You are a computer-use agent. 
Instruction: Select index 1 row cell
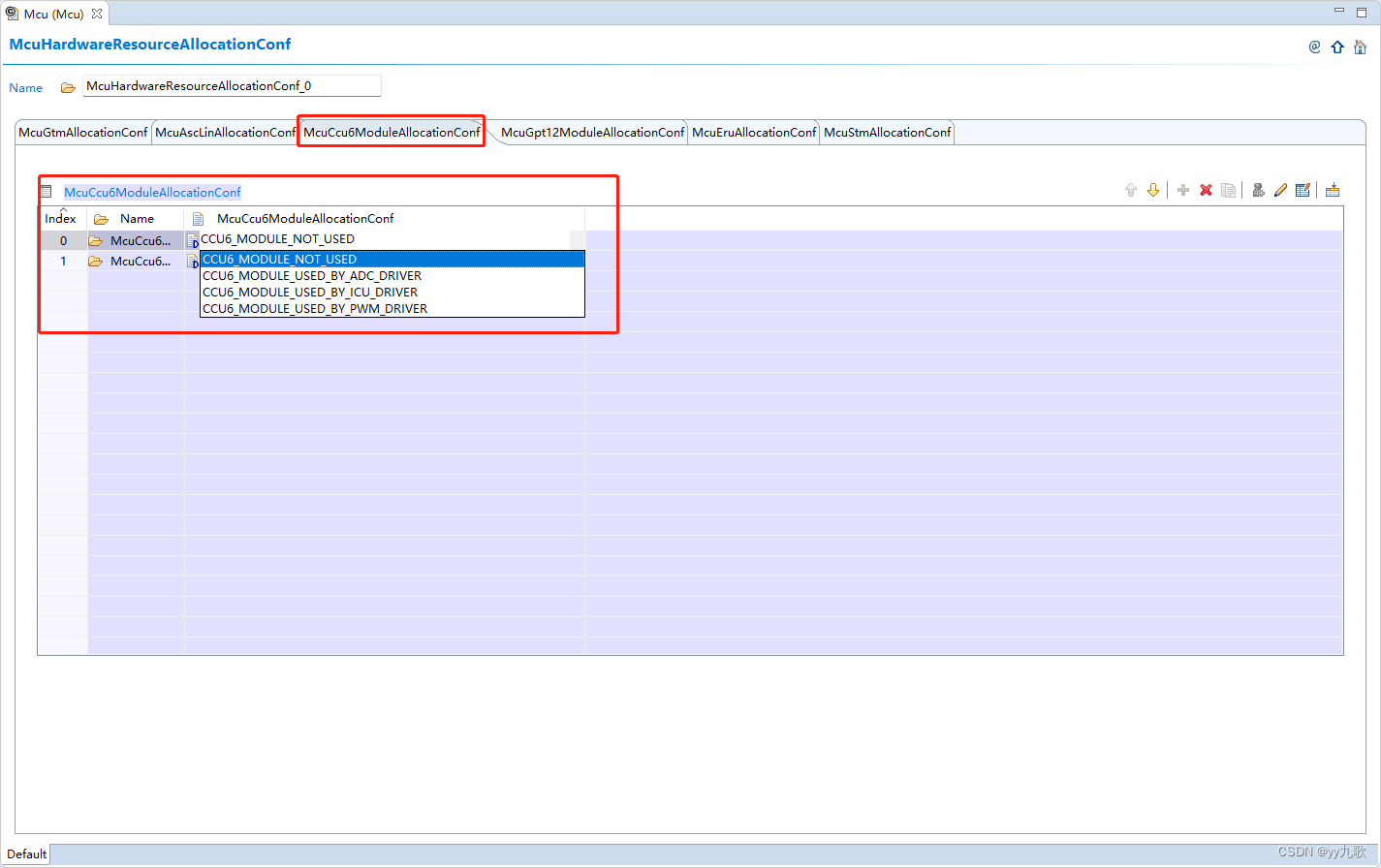point(63,262)
